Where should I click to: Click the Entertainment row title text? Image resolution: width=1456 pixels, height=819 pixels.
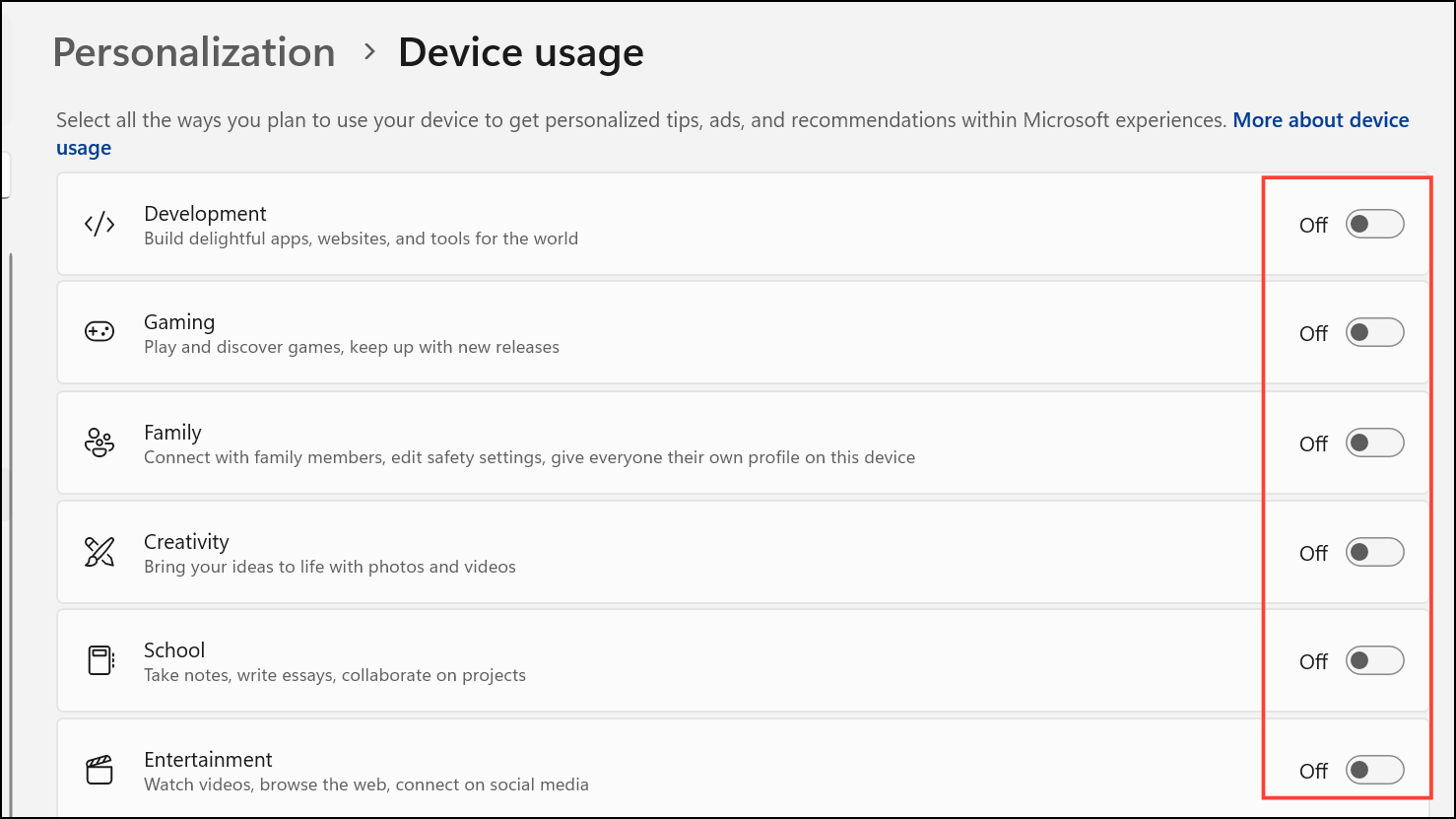point(208,760)
